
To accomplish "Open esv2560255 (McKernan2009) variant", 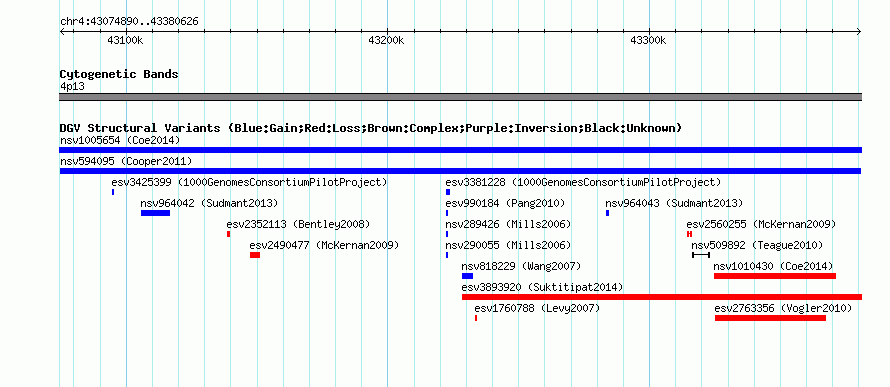I will coord(761,224).
